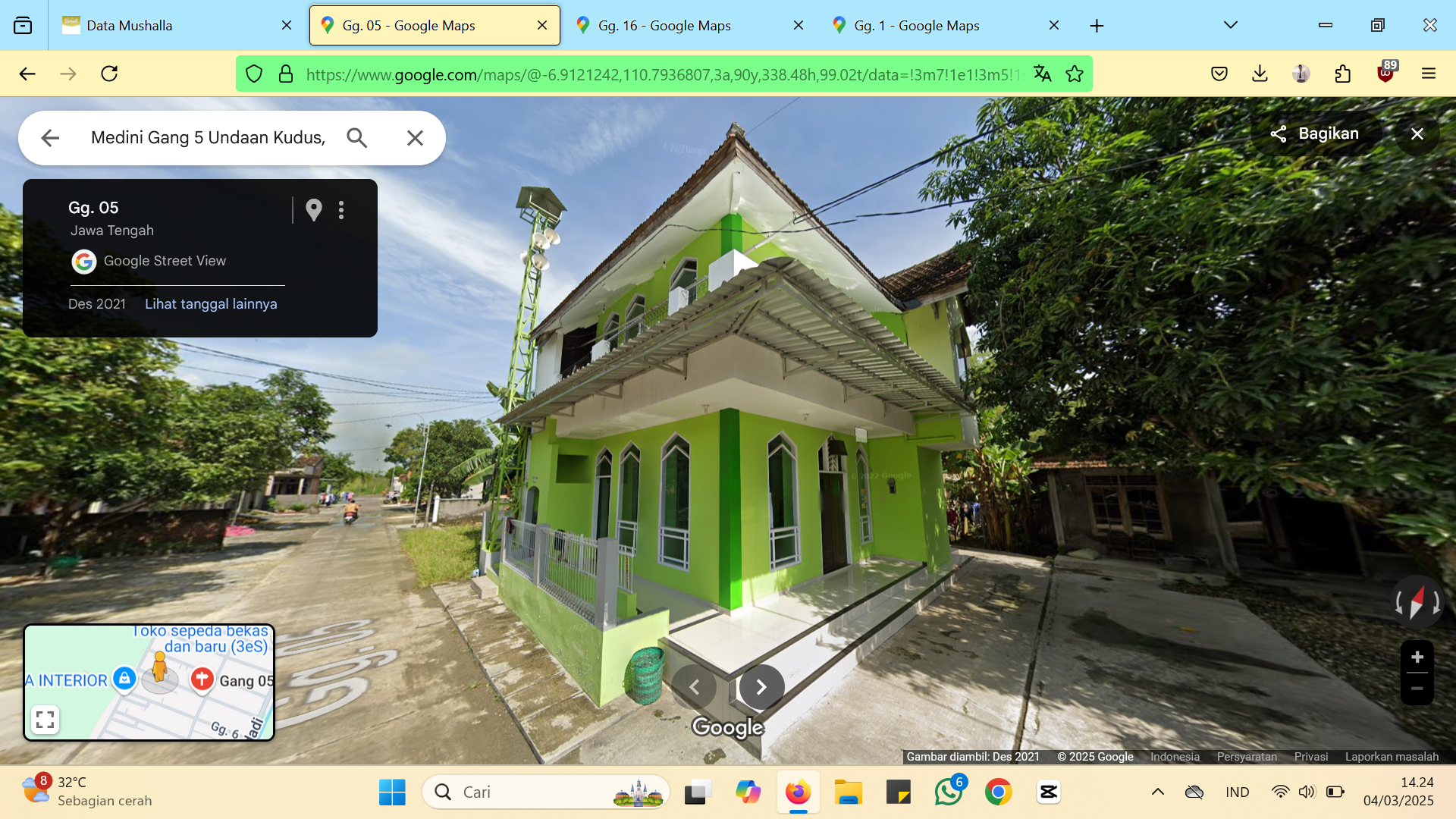
Task: Rotate view using the compass control
Action: tap(1417, 603)
